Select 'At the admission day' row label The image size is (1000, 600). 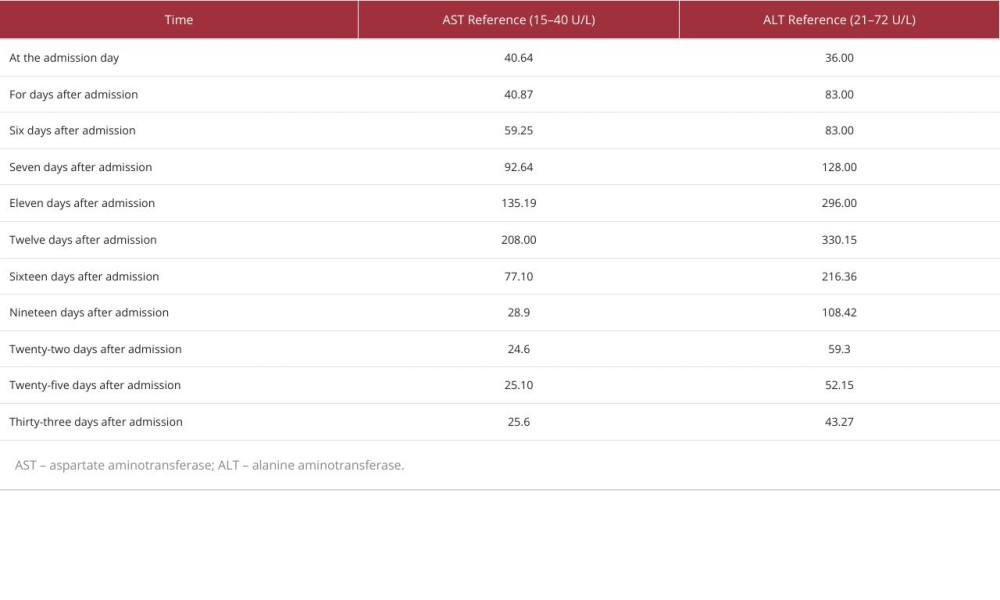[64, 58]
